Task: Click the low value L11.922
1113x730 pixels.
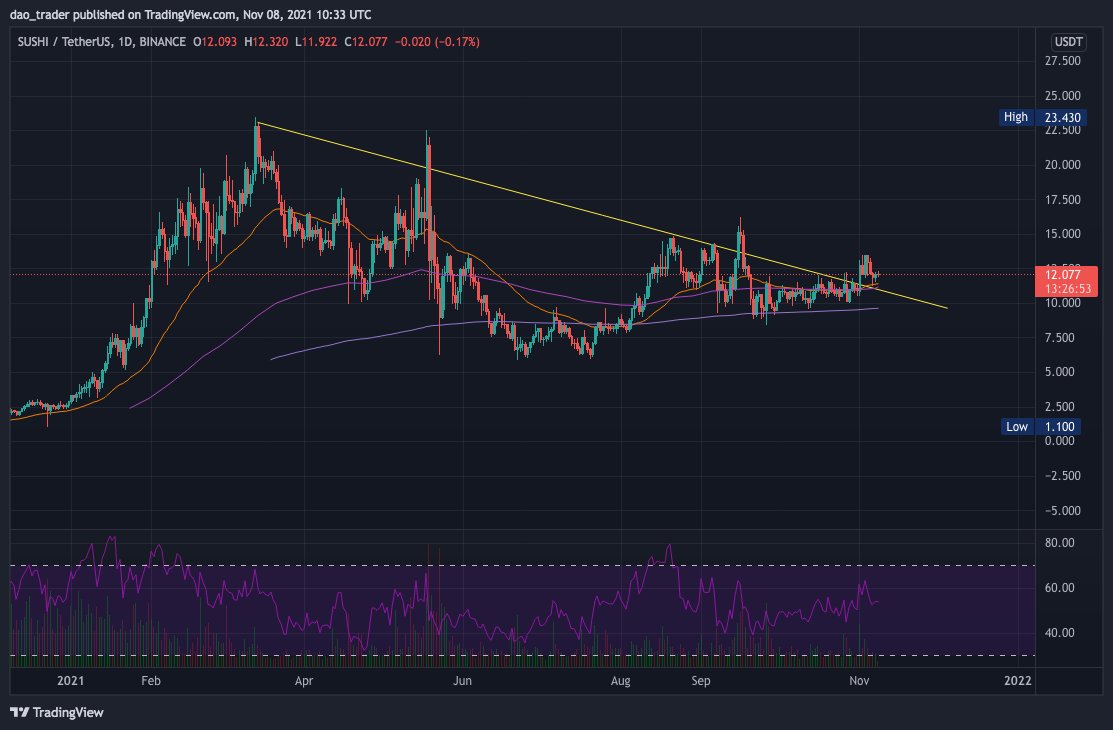Action: [x=316, y=42]
